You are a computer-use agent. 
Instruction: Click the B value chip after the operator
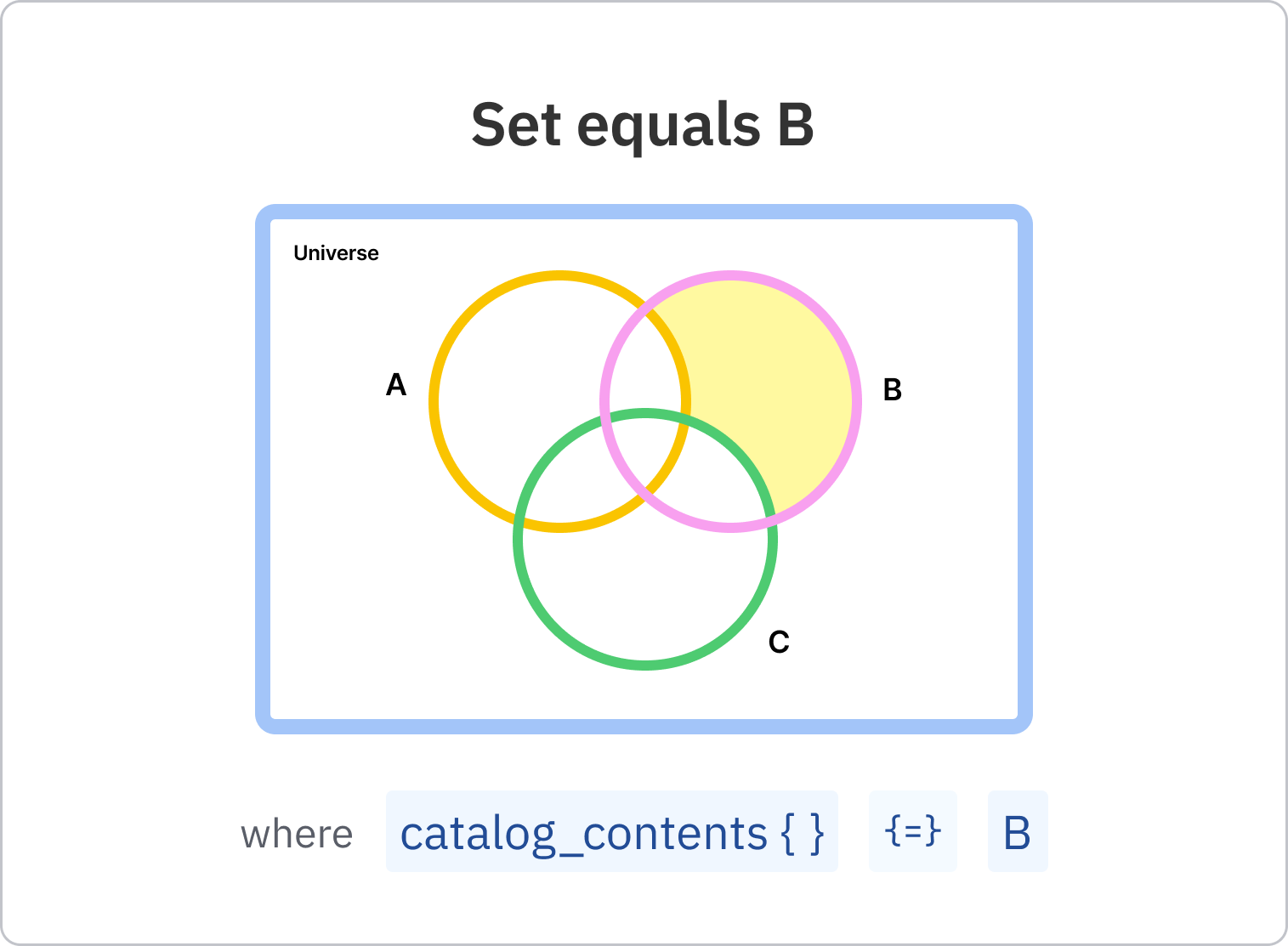pos(1017,832)
